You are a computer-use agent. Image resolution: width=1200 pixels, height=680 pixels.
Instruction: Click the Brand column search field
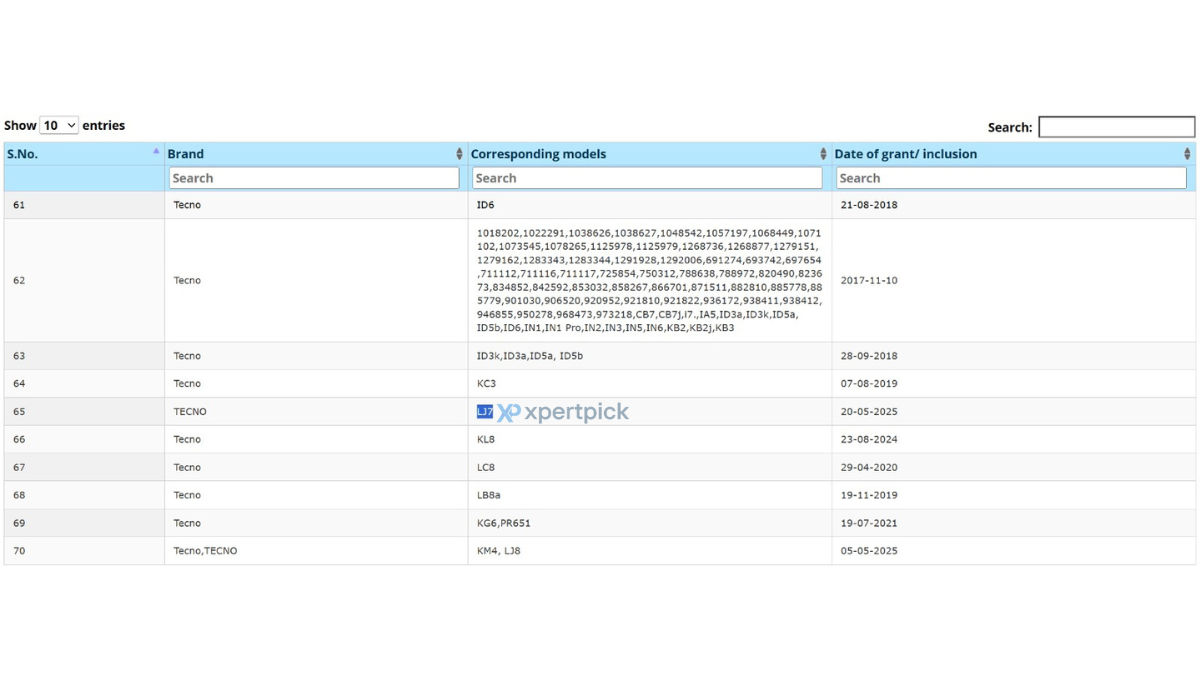pos(314,178)
